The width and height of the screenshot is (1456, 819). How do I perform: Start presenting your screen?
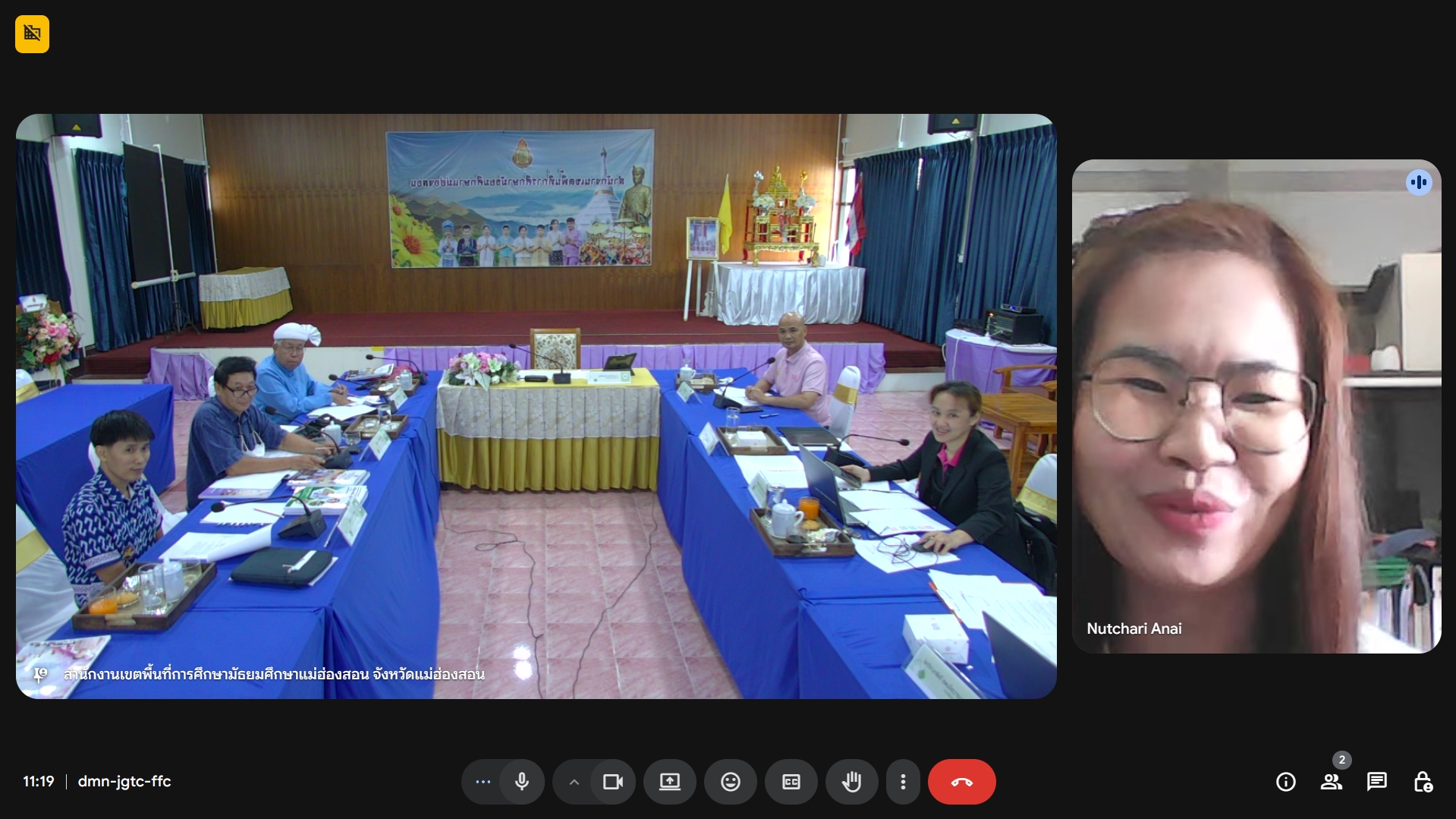pos(669,782)
